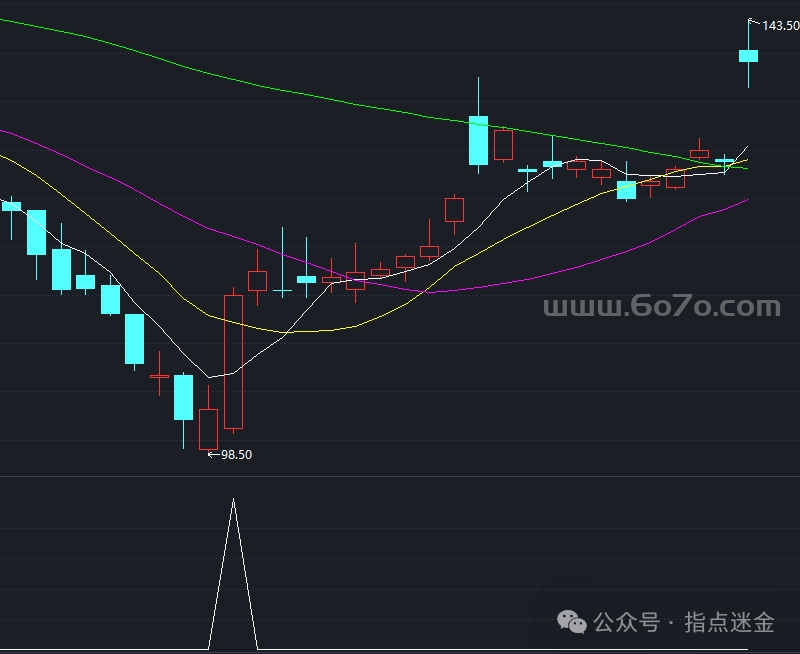Click the 98.50 low price label
This screenshot has height=654, width=800.
[x=236, y=455]
